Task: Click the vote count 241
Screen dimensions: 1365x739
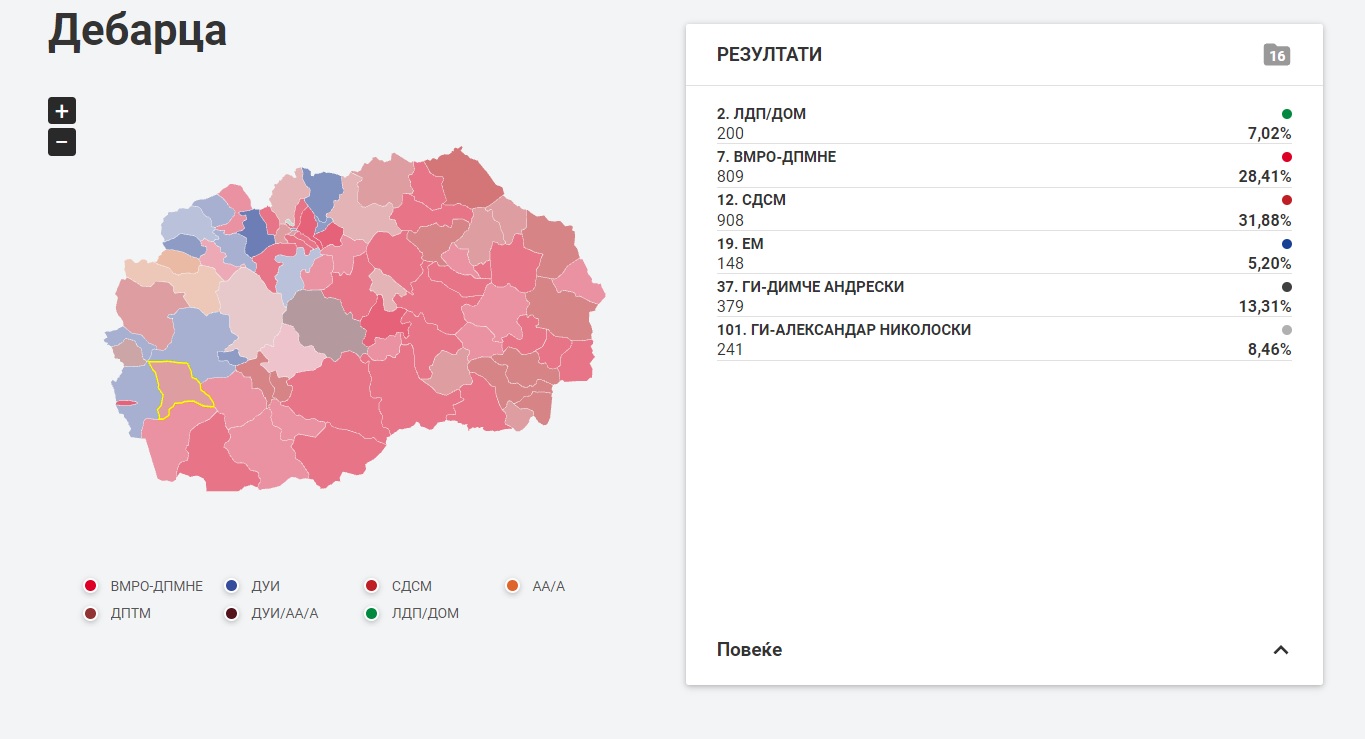Action: coord(730,350)
